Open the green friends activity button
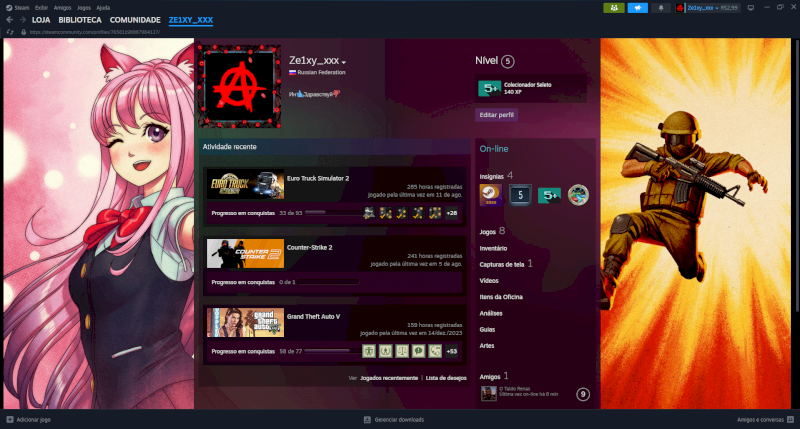Screen dimensions: 800x429 614,8
